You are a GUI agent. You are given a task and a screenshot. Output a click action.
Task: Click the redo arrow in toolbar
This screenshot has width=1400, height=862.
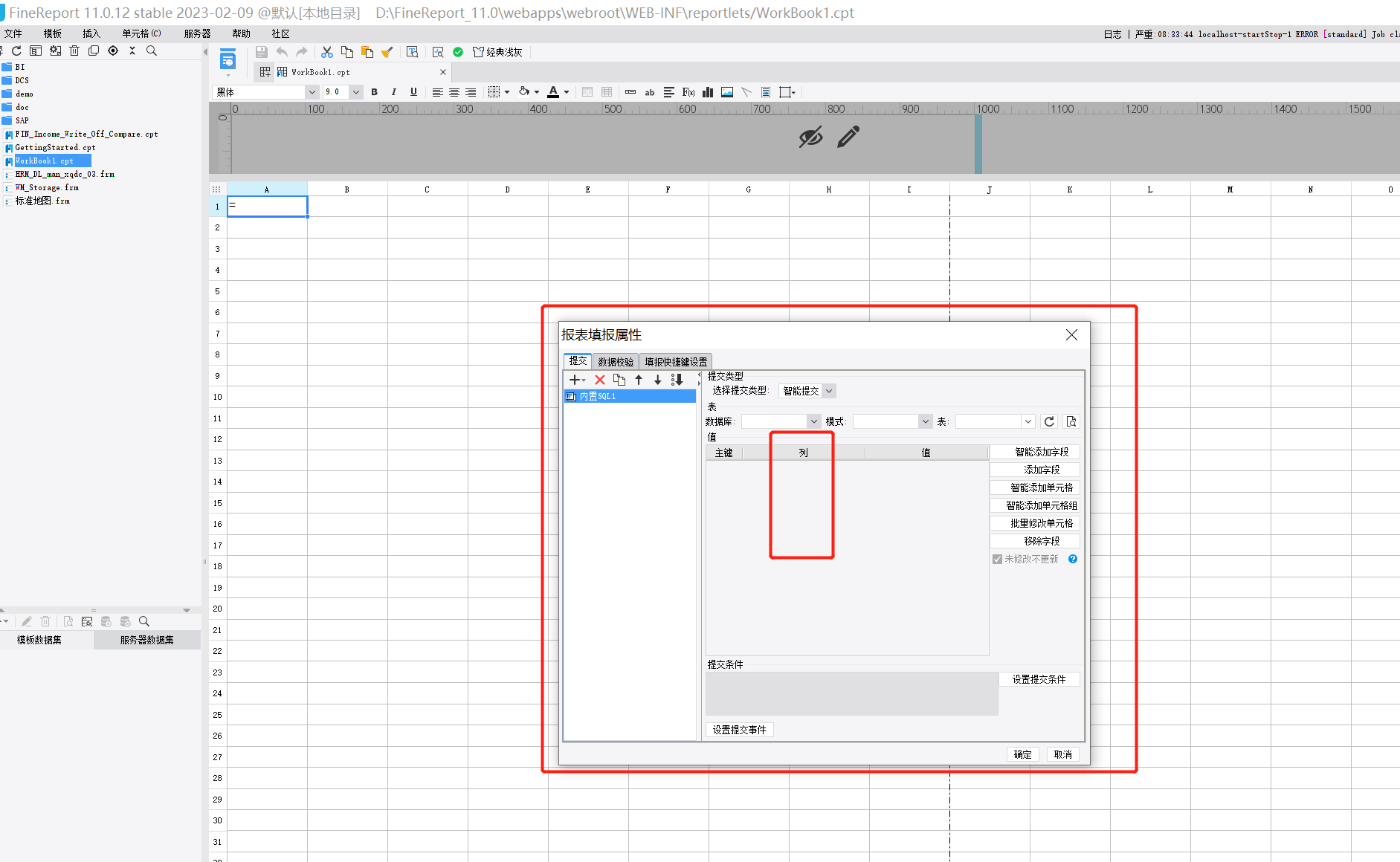301,52
